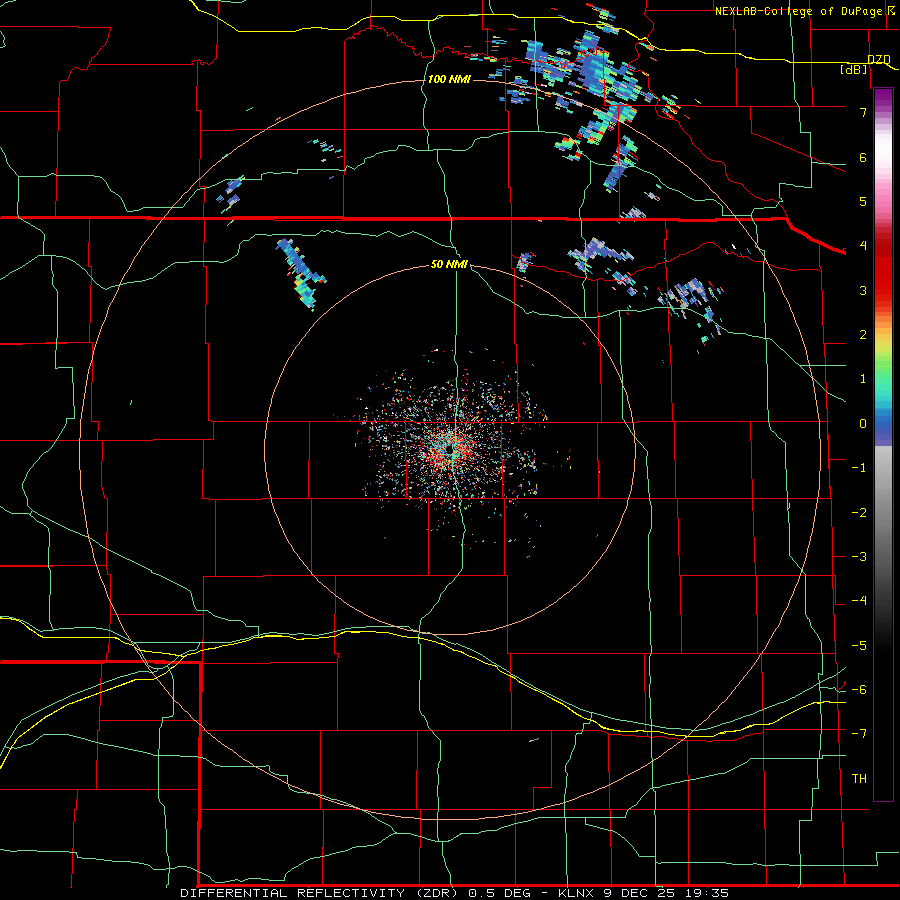Click 'DIFFERENTIAL REFLECTIVITY (ZDR)' in the caption
This screenshot has width=900, height=900.
[319, 893]
